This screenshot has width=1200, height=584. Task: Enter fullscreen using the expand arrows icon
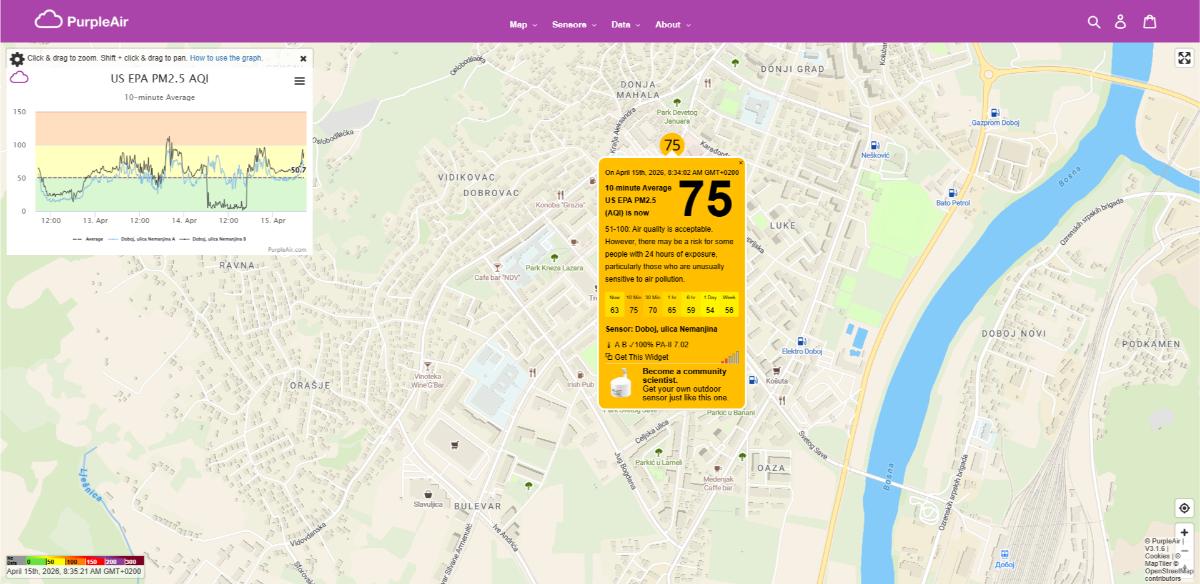[x=1183, y=57]
